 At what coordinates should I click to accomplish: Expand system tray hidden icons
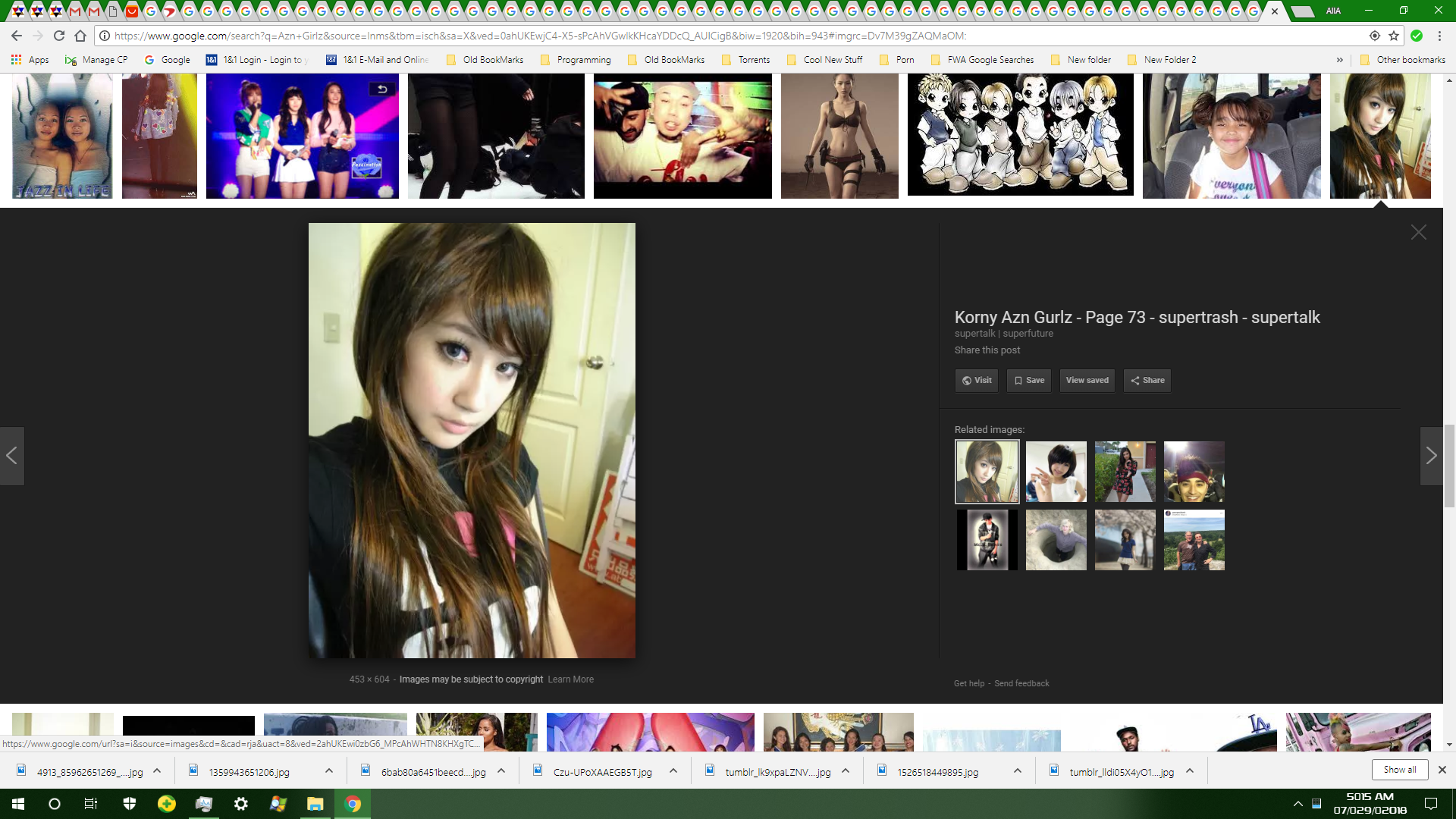(x=1298, y=804)
